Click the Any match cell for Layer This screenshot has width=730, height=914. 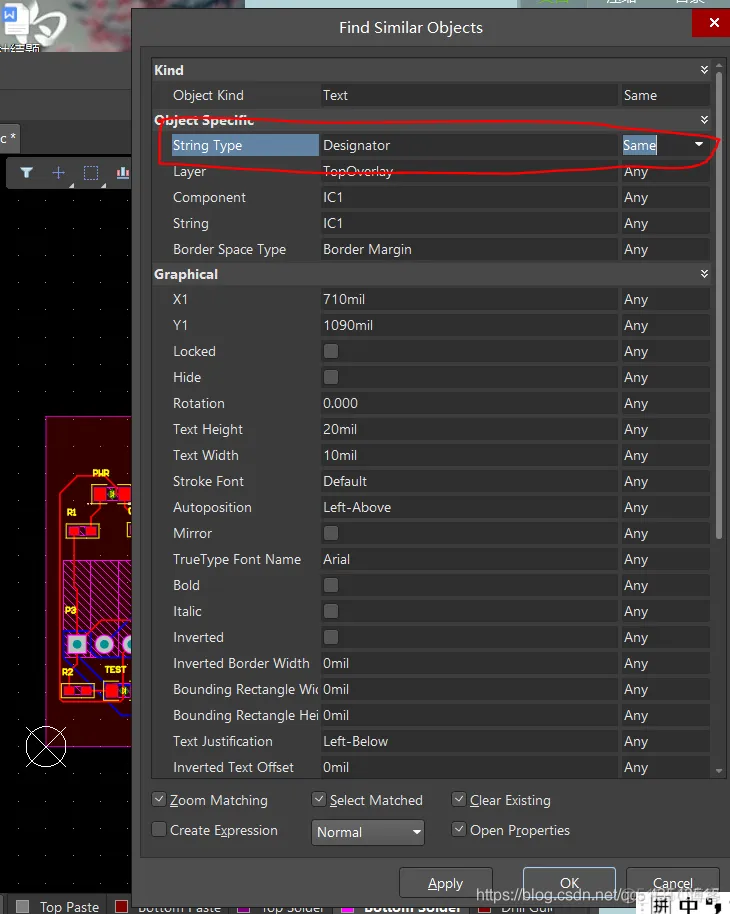pos(665,171)
